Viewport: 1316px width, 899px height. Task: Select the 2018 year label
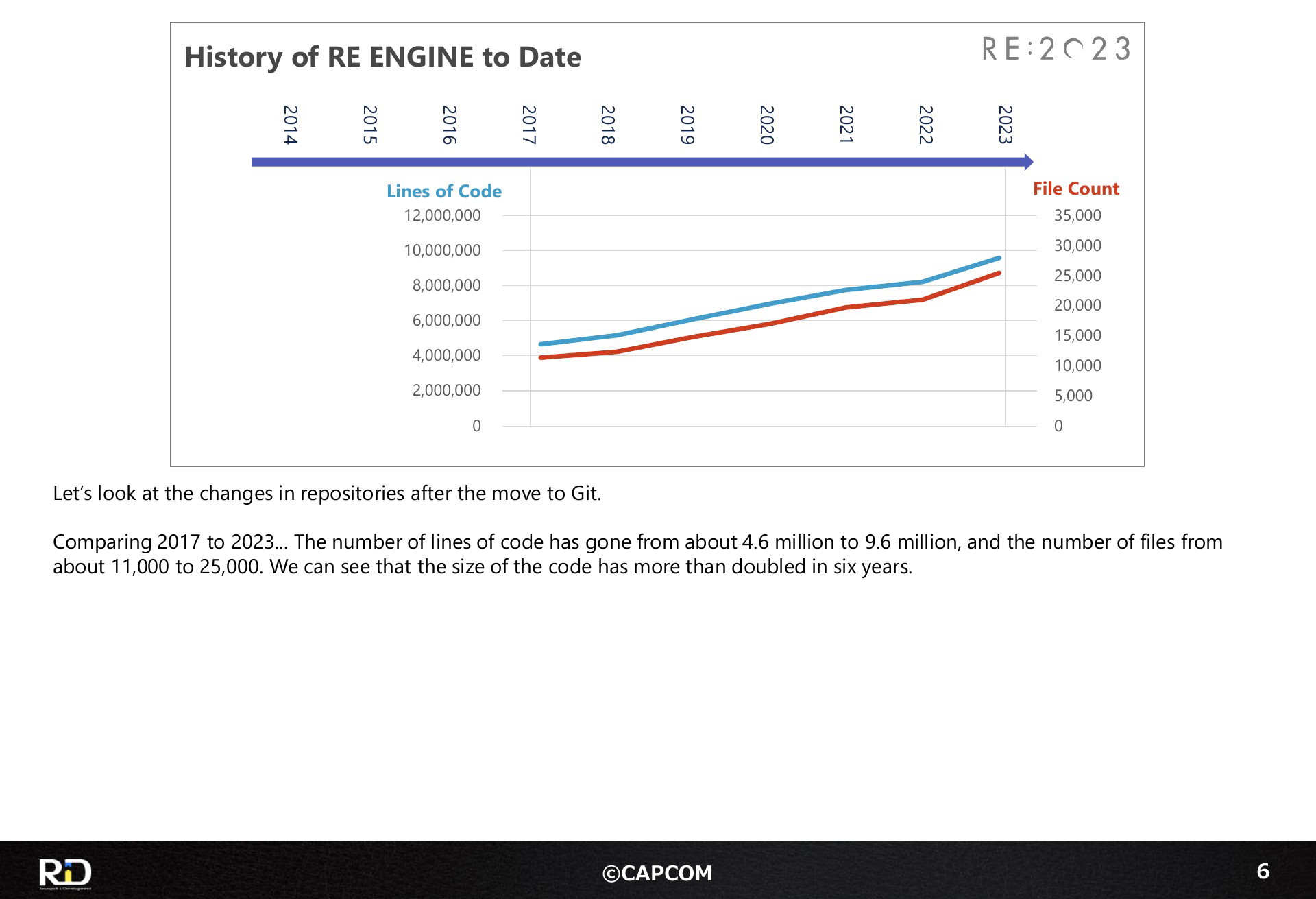[607, 125]
